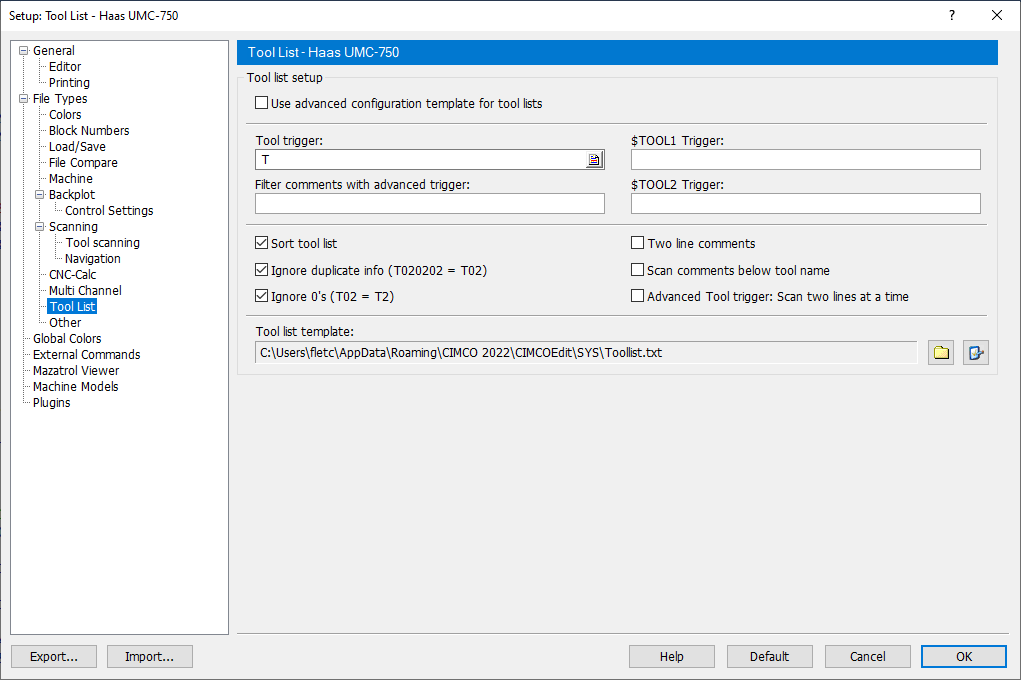Screen dimensions: 1021x680
Task: Select Colors settings page
Action: coord(65,115)
